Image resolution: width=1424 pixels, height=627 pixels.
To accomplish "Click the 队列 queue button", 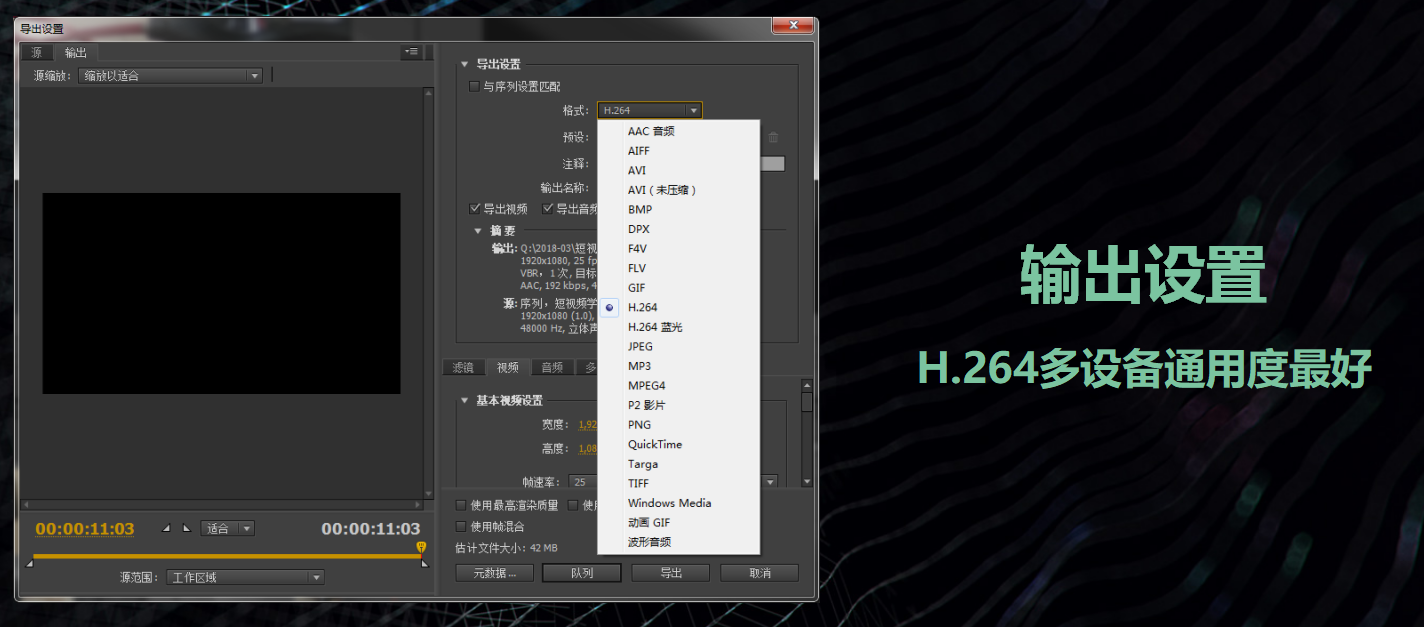I will 581,572.
